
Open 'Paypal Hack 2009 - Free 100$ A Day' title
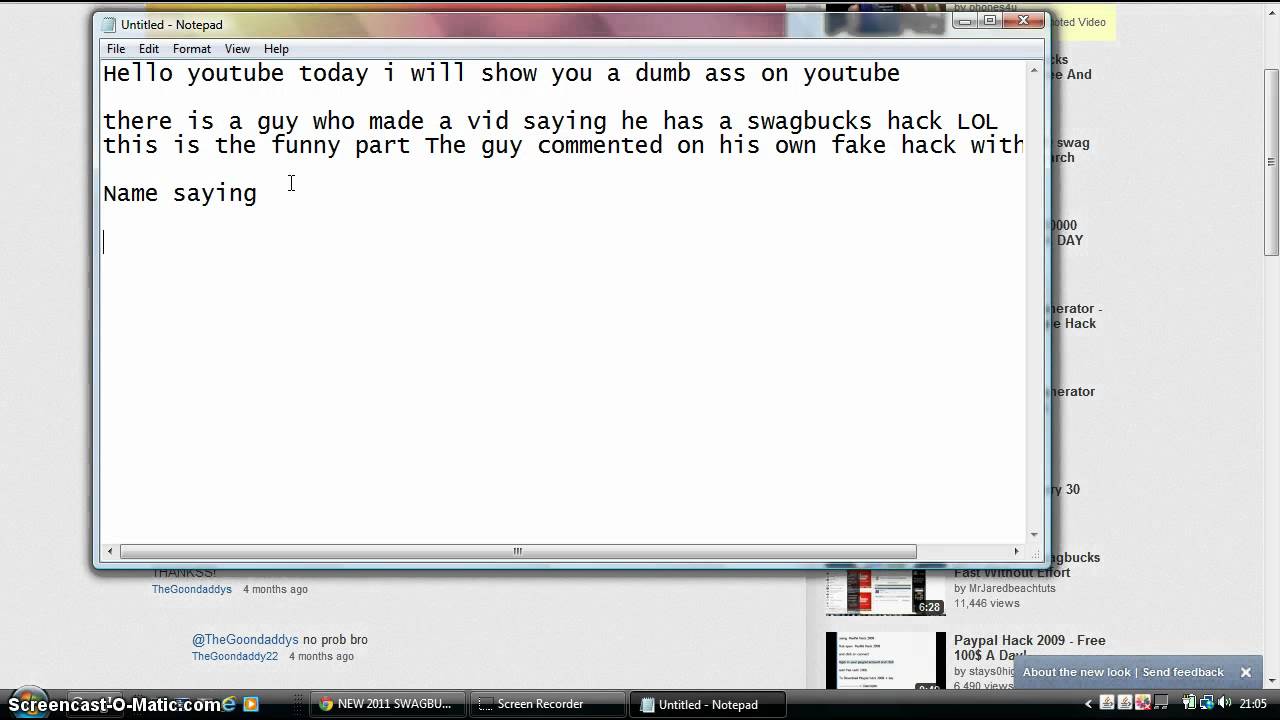pyautogui.click(x=1029, y=648)
